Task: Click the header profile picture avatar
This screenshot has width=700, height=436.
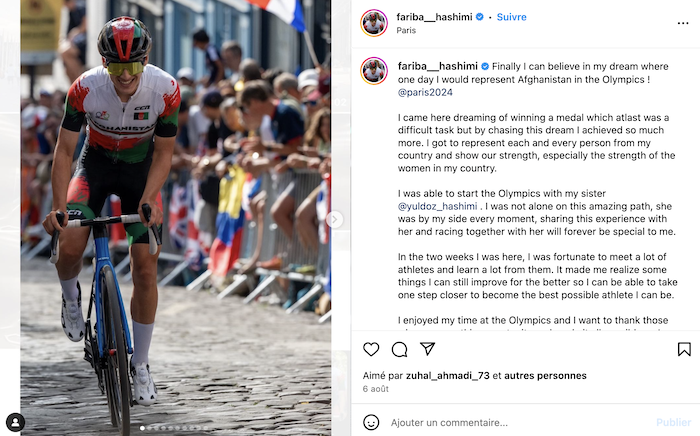Action: click(x=374, y=23)
